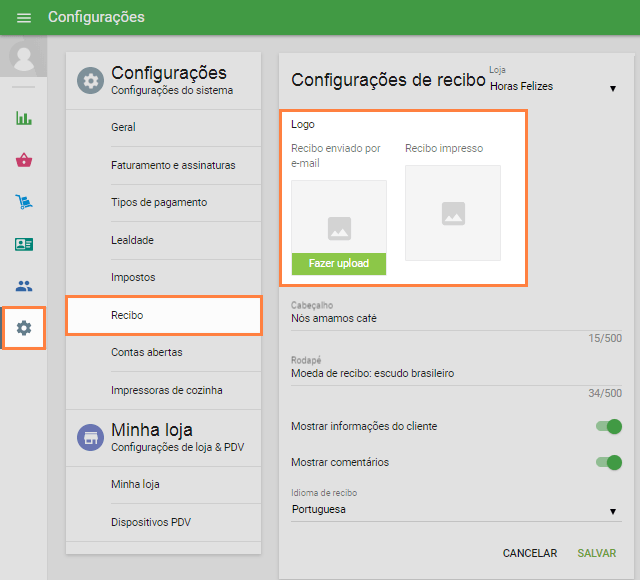Click the SALVAR button

597,553
